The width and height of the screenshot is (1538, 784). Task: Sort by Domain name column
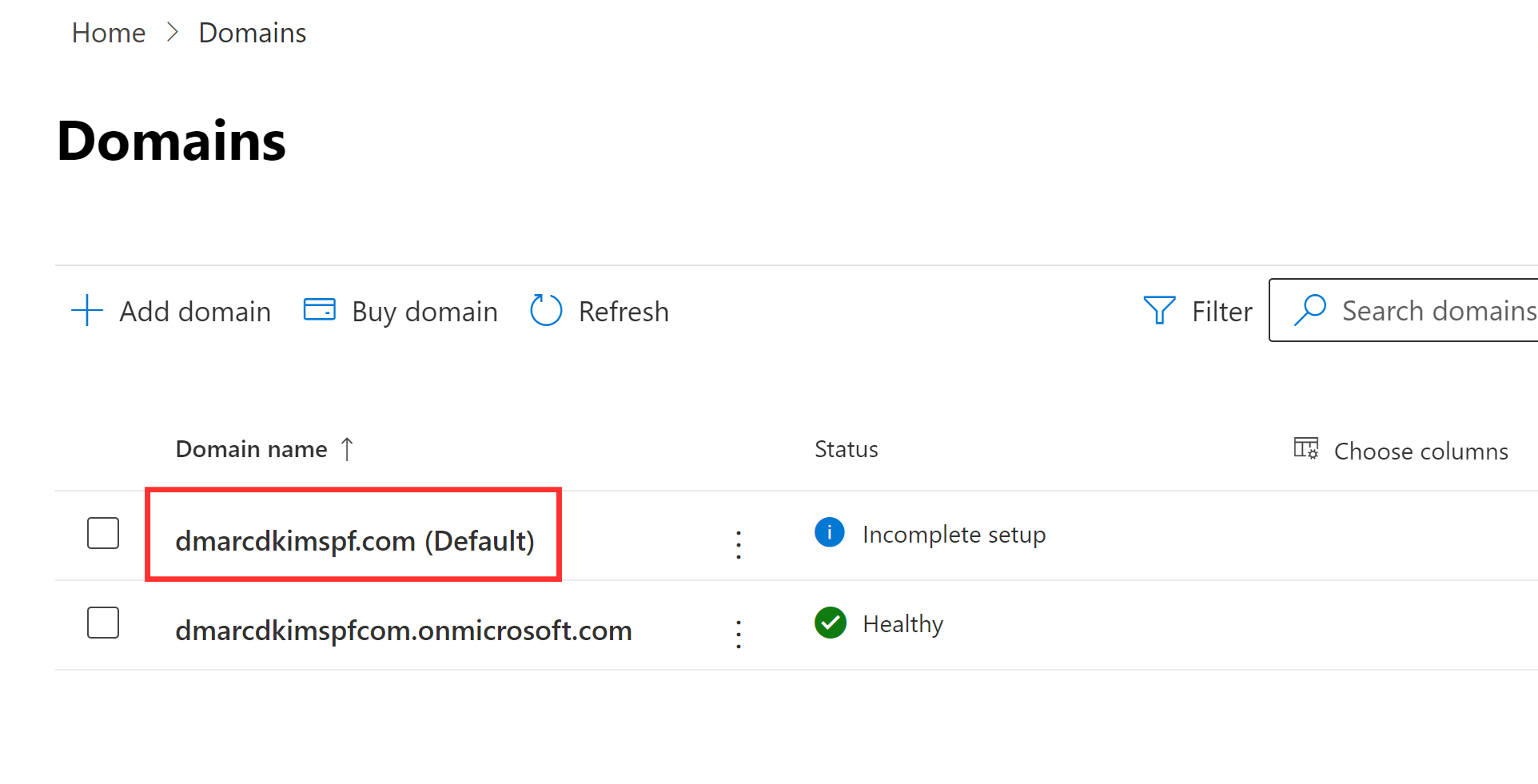point(251,449)
